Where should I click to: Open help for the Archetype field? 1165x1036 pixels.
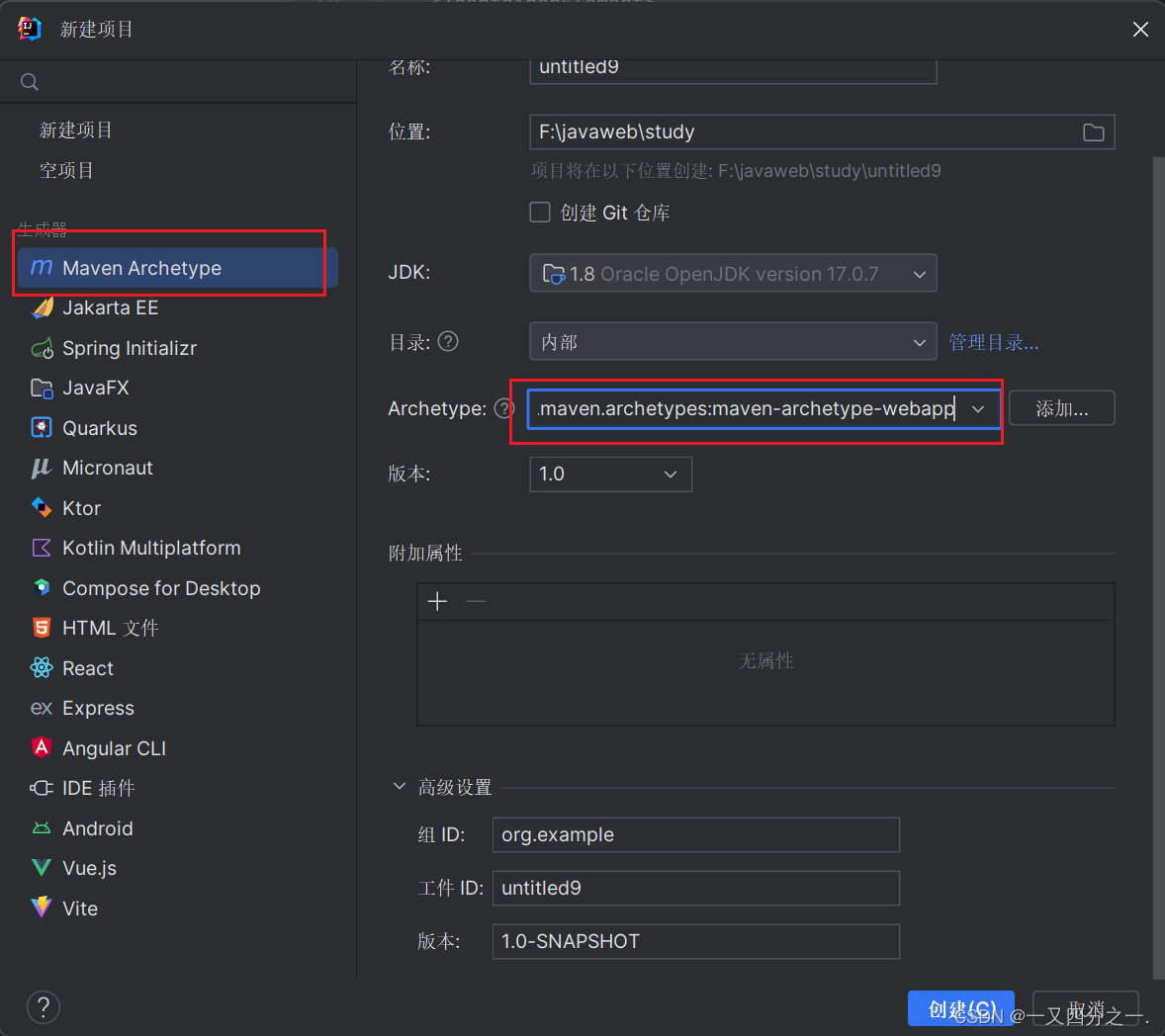point(504,407)
